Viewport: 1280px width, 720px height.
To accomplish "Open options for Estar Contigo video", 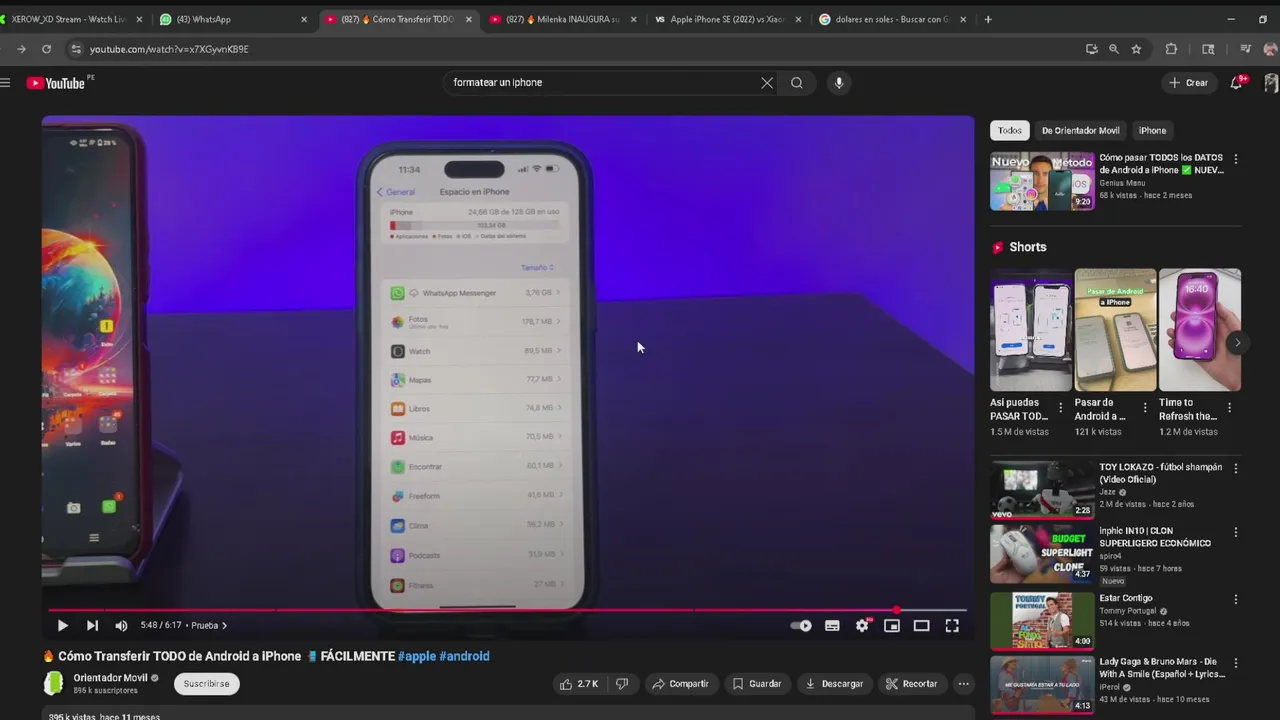I will point(1236,600).
